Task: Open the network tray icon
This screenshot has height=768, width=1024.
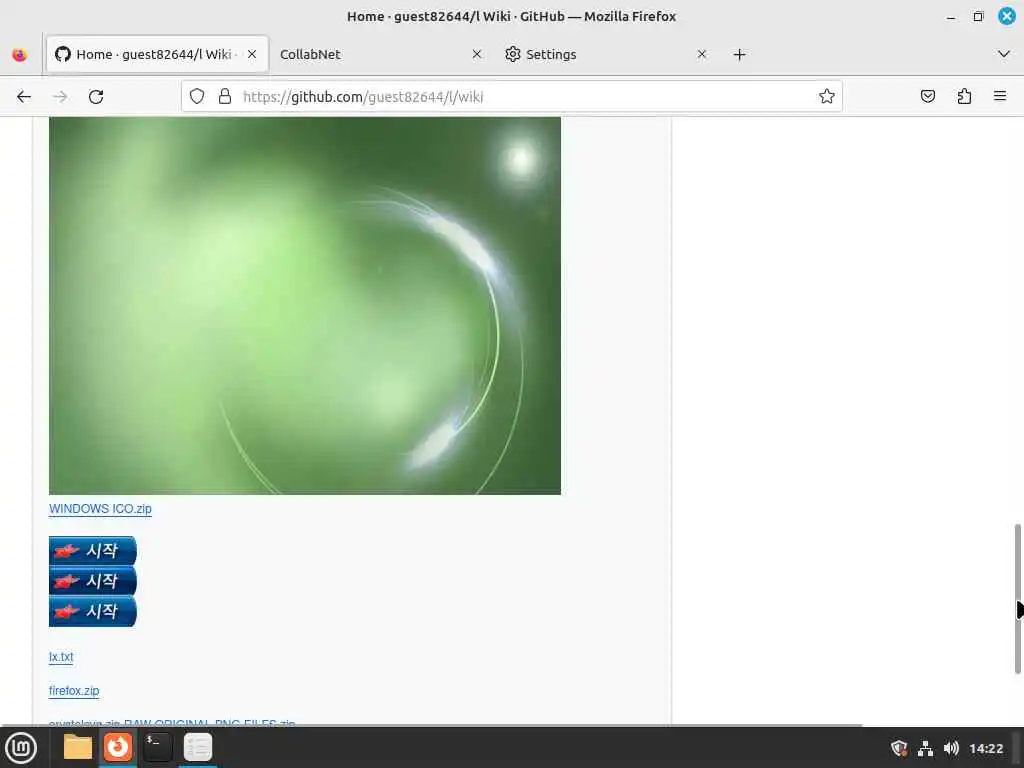Action: (x=925, y=748)
